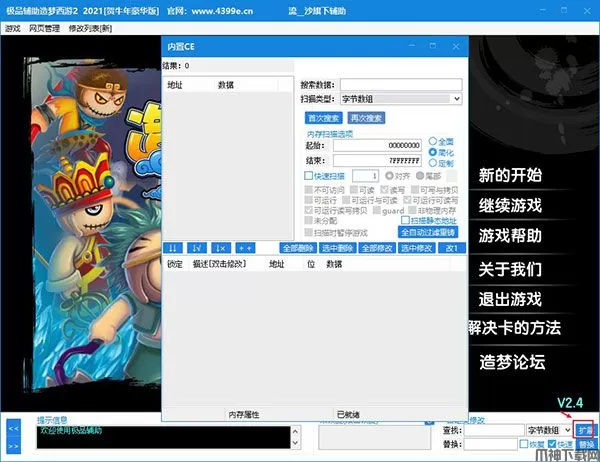Click the 搜索数据 input field
600x462 pixels.
pos(401,85)
